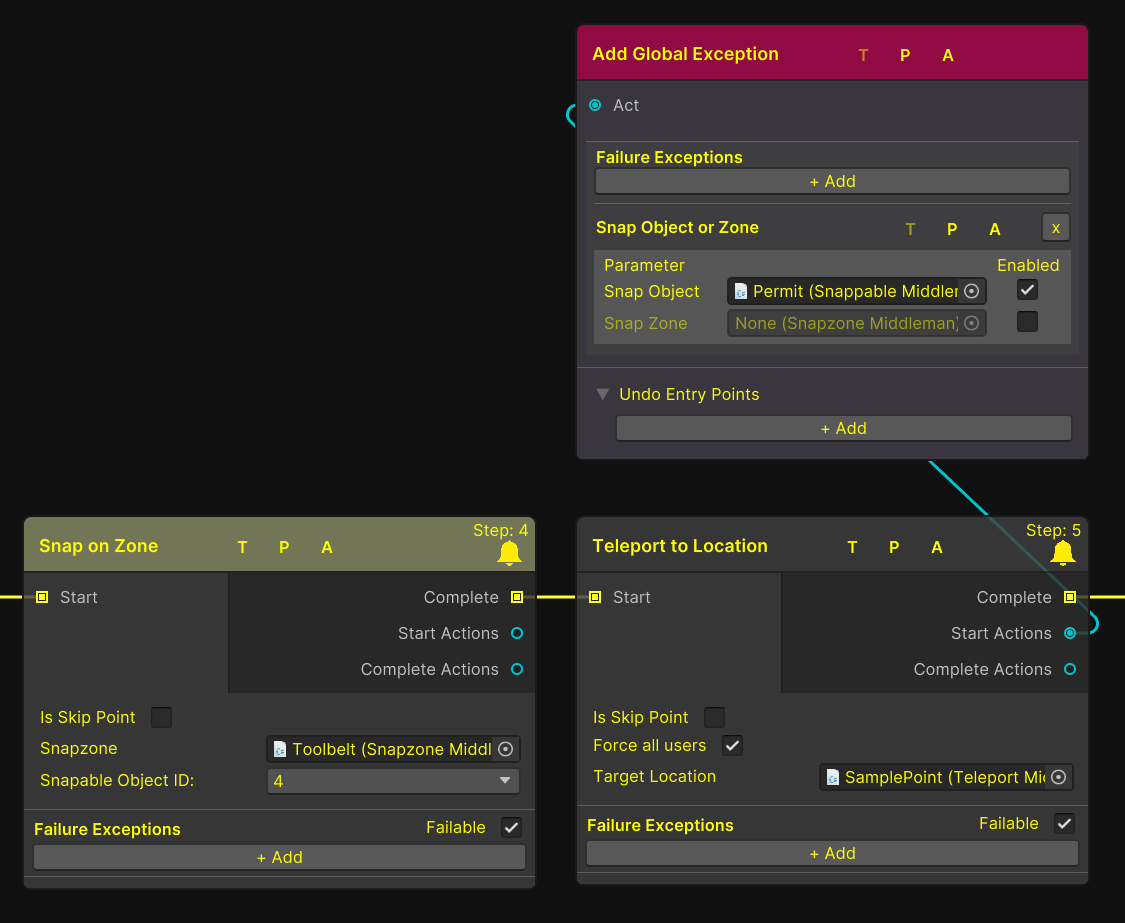Enable the Snap Zone parameter checkbox
The height and width of the screenshot is (923, 1125).
[1027, 322]
